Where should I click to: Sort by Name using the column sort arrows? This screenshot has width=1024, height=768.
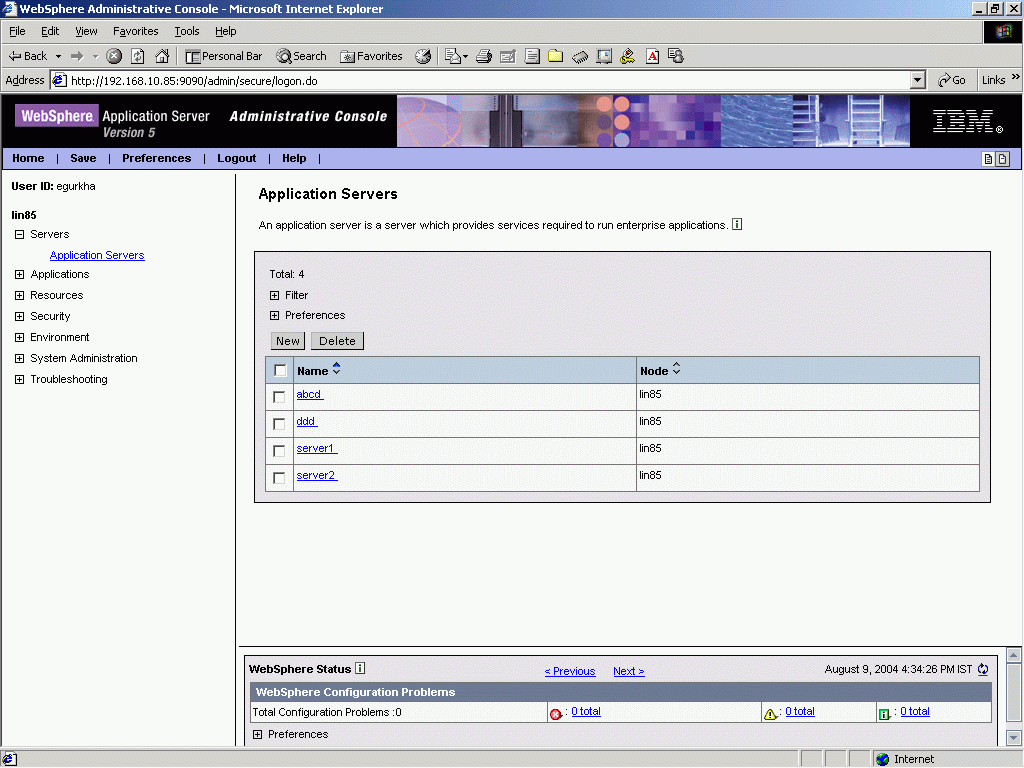336,369
